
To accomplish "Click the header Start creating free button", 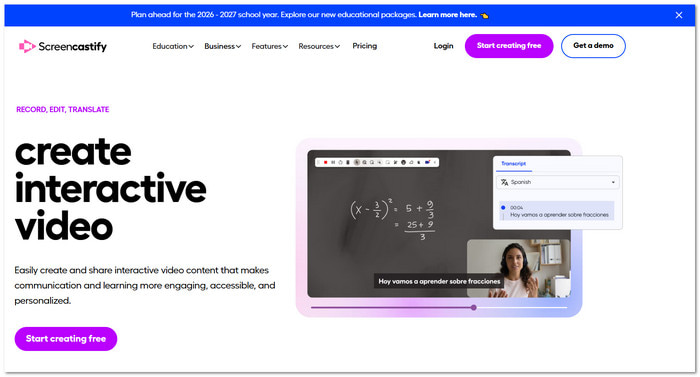I will click(509, 46).
